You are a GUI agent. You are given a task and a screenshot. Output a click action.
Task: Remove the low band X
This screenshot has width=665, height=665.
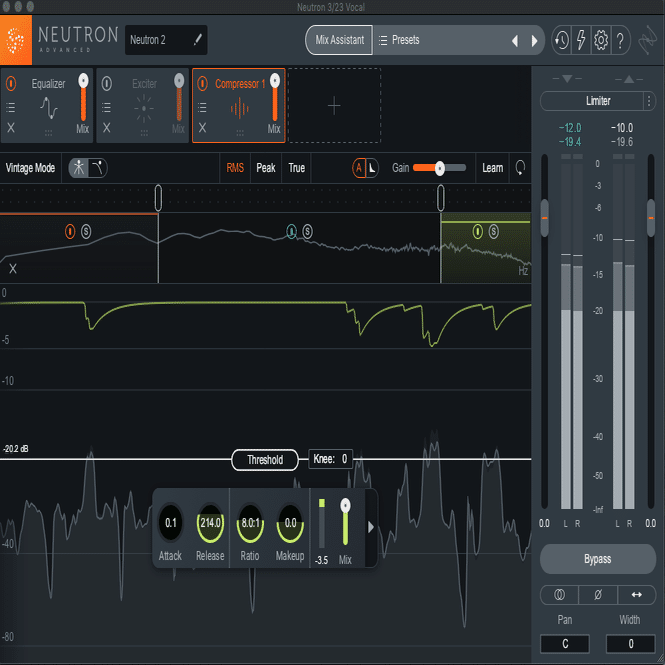[x=13, y=268]
